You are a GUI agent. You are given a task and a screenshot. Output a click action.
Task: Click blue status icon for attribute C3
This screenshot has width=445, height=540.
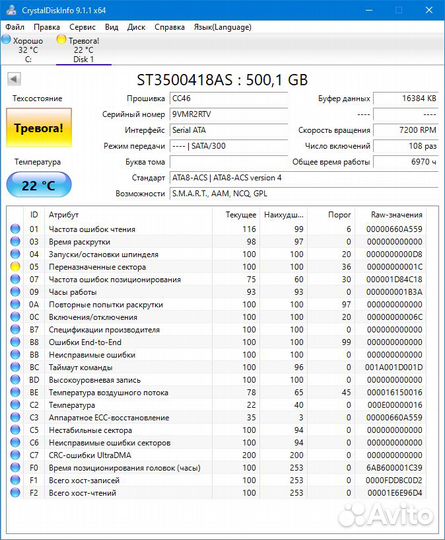(15, 417)
